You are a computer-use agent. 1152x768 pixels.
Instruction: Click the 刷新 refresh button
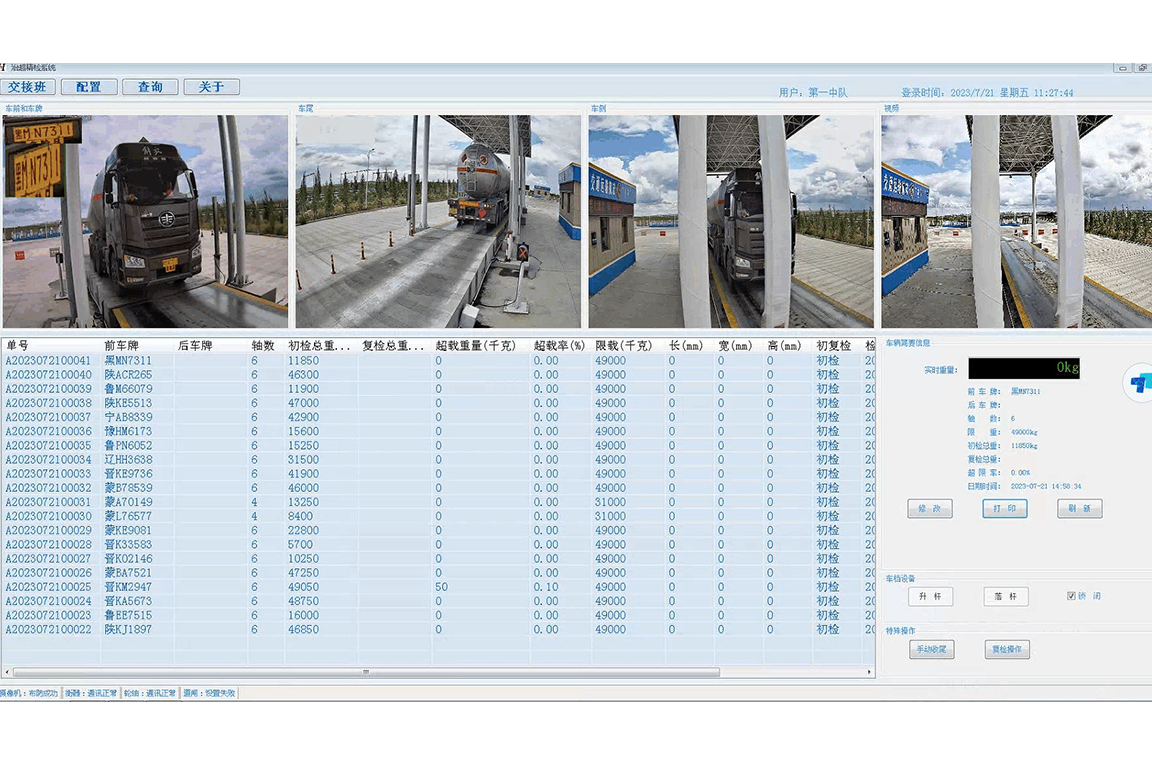tap(1079, 509)
